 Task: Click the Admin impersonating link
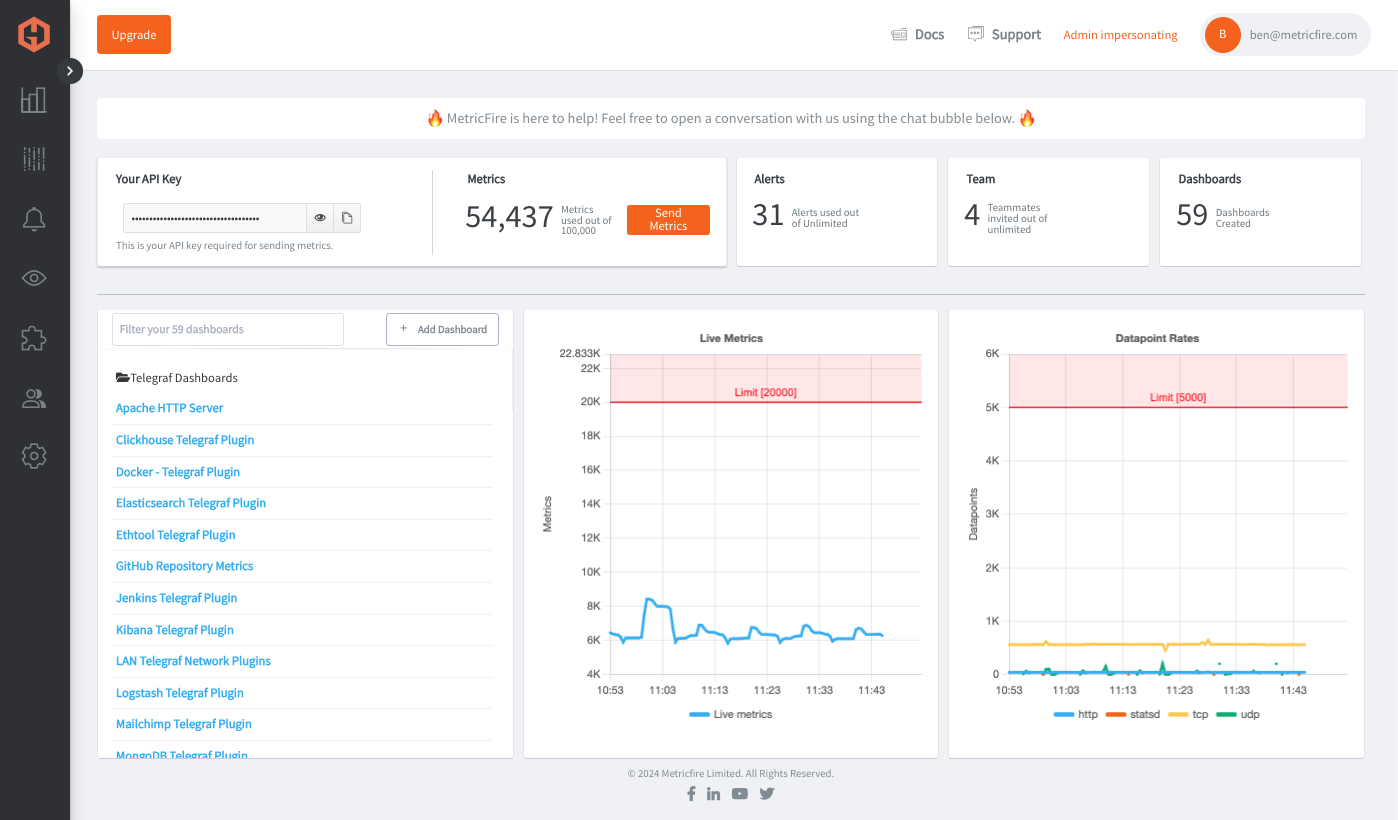[1120, 35]
